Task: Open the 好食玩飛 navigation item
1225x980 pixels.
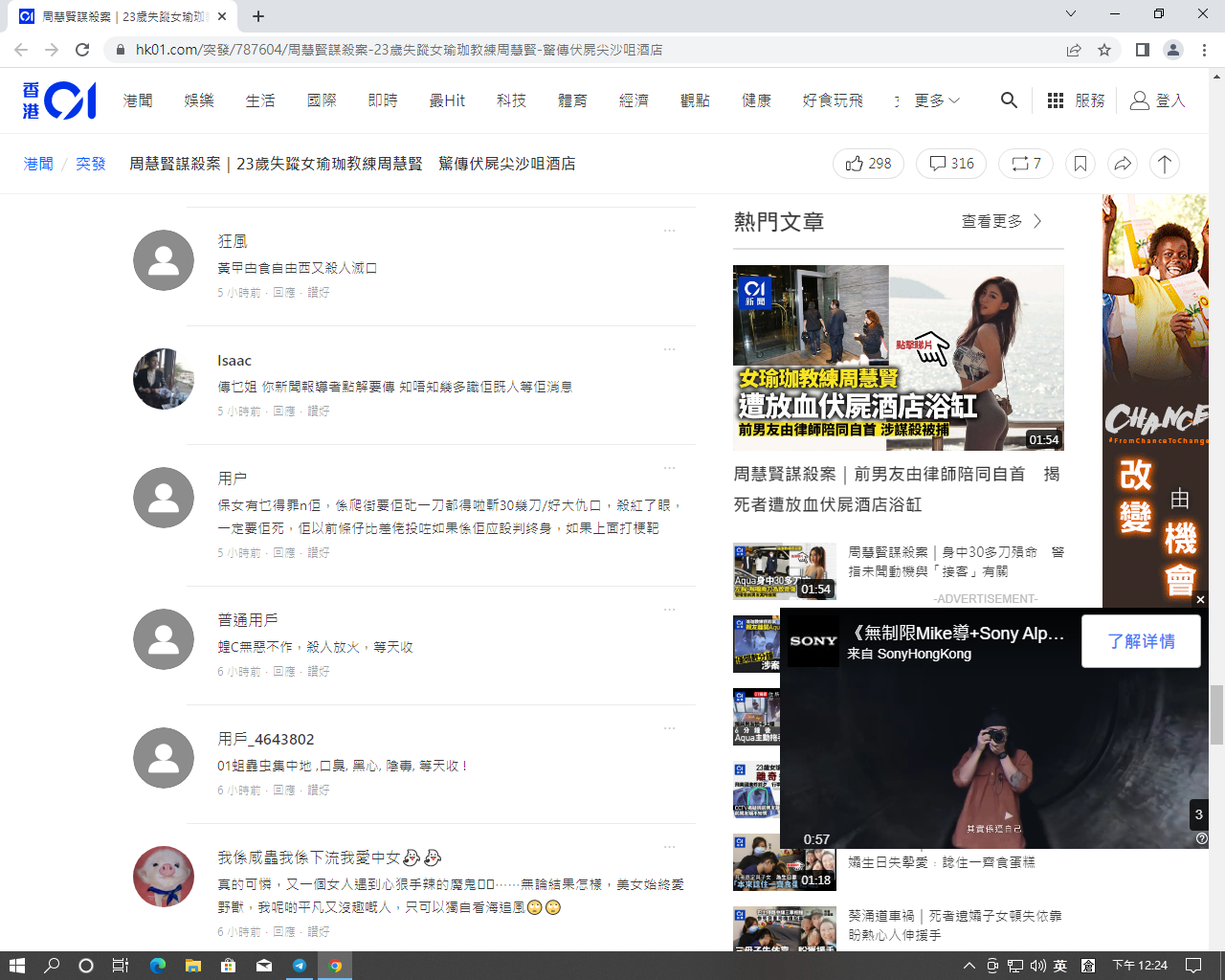Action: pos(833,100)
